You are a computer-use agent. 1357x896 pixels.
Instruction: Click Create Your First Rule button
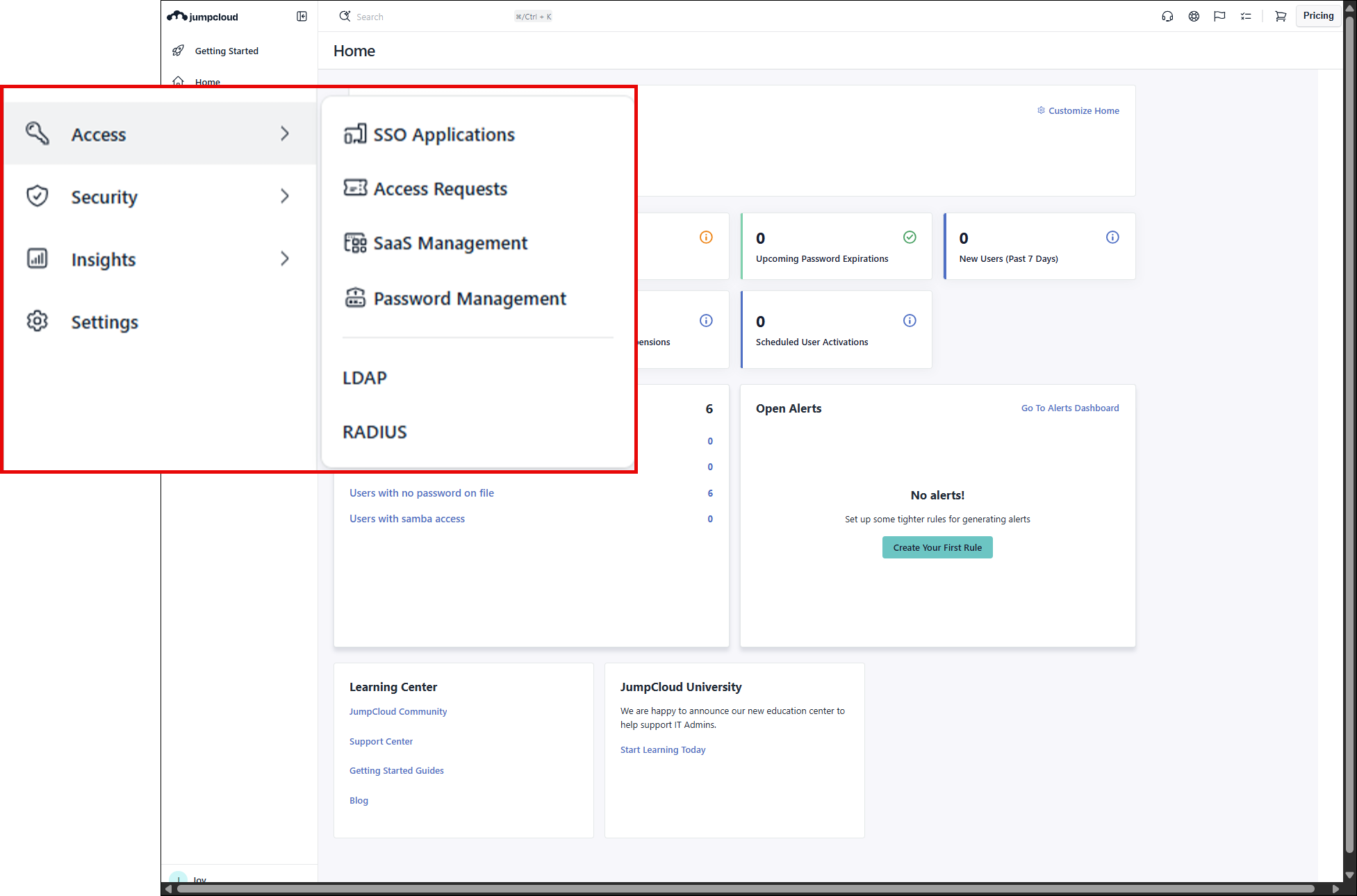click(937, 547)
